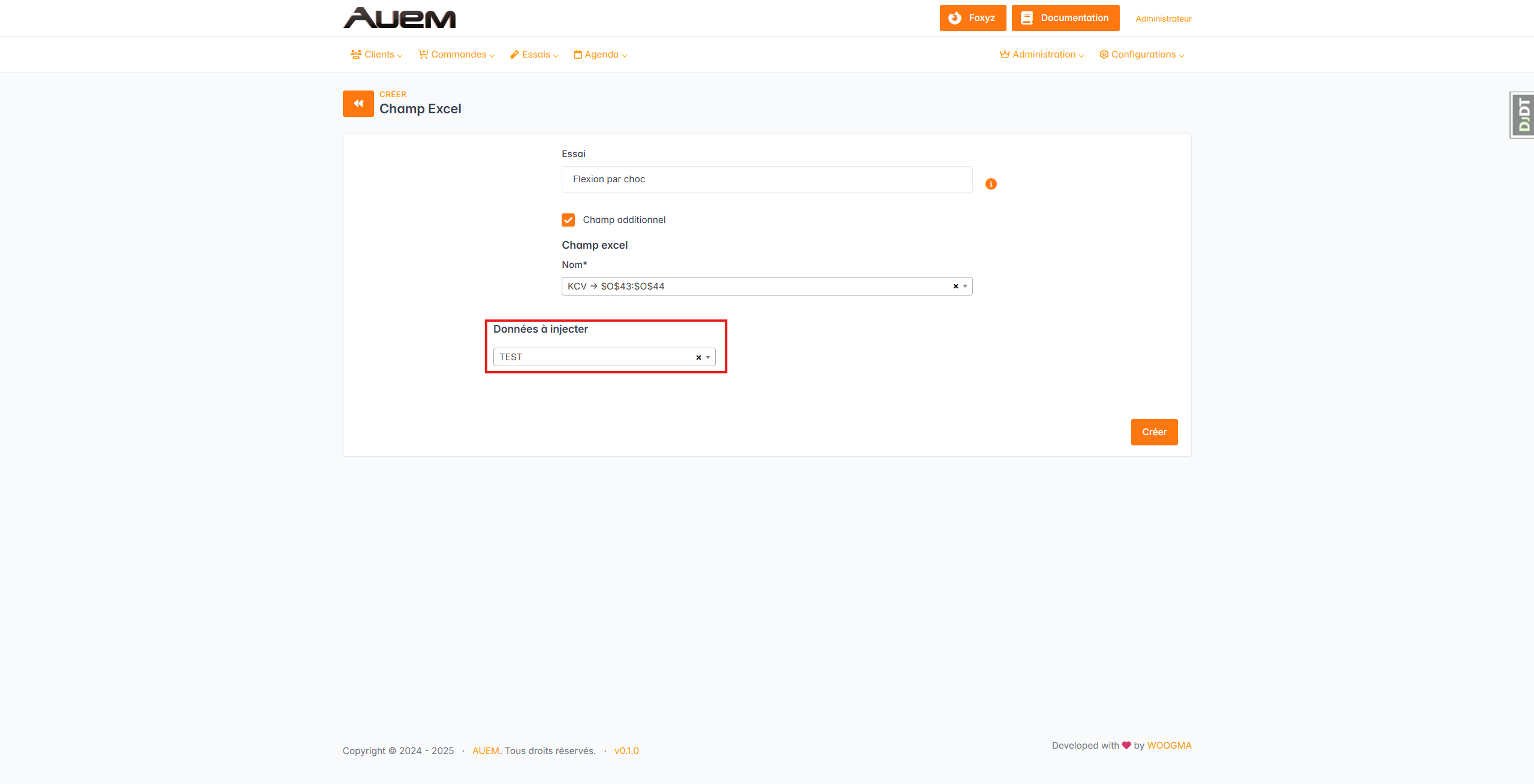Click the AUEM logo

pyautogui.click(x=399, y=18)
